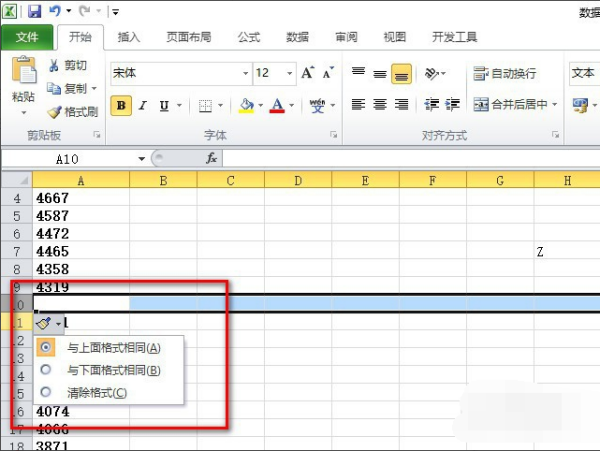600x451 pixels.
Task: Click the Undo arrow icon
Action: [55, 11]
